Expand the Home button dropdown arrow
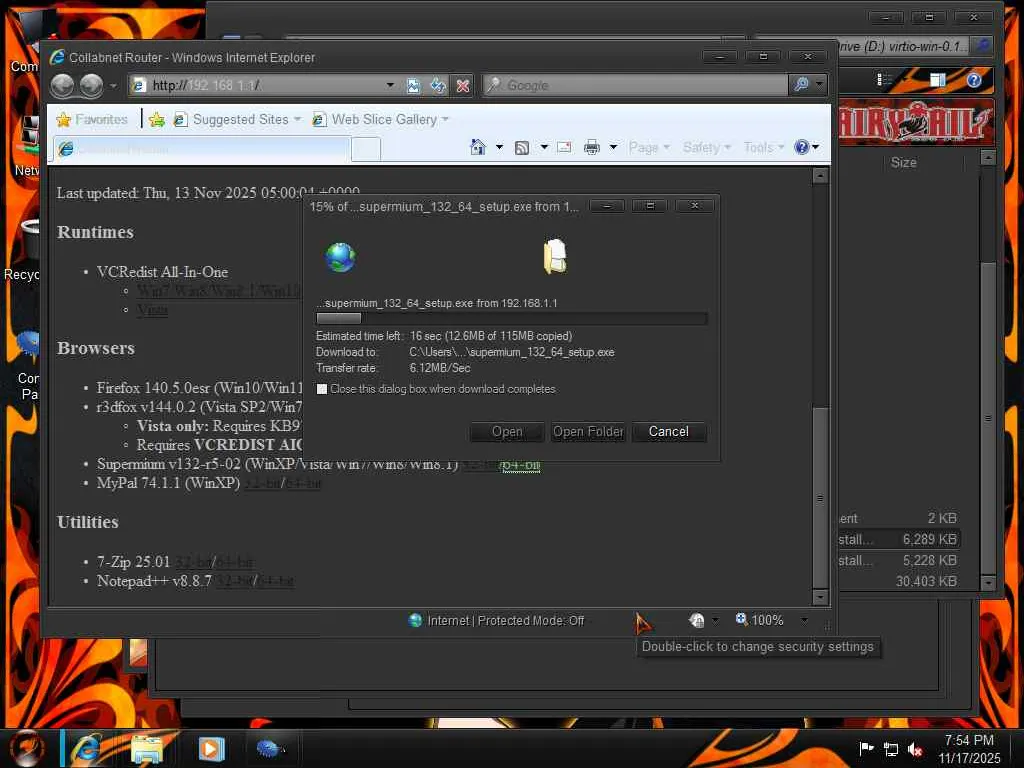 click(x=499, y=148)
